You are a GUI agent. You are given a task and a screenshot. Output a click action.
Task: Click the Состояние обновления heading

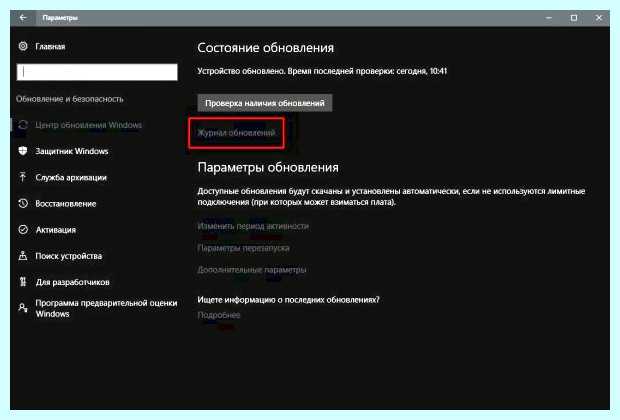click(265, 48)
